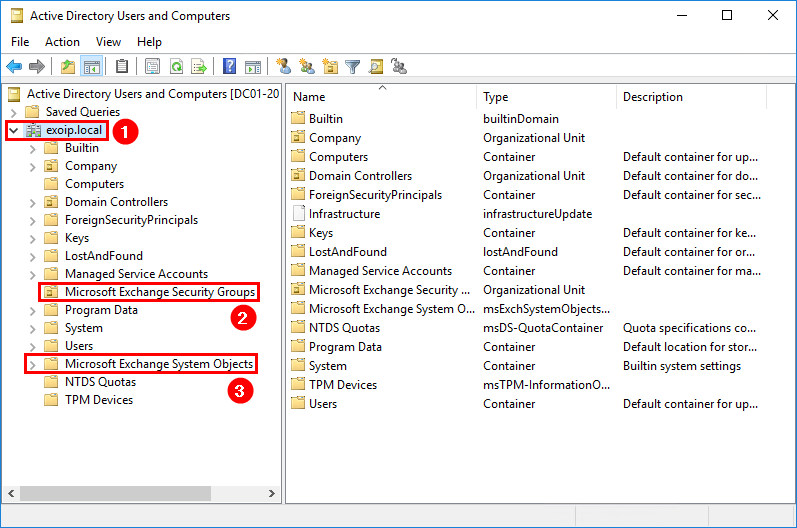The image size is (797, 528).
Task: Expand the Users tree node
Action: (x=33, y=347)
